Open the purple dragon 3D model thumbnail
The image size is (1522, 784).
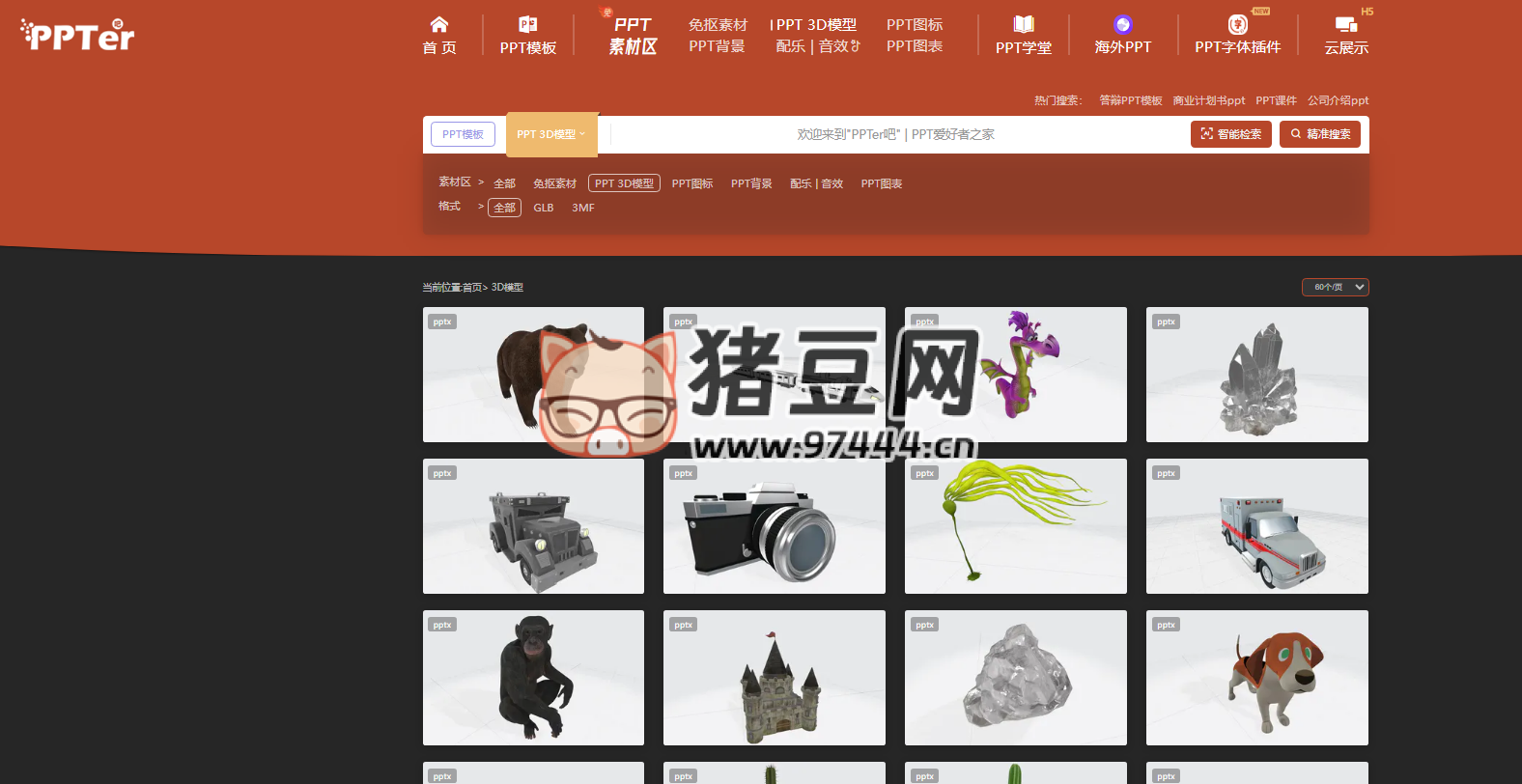click(x=1016, y=375)
